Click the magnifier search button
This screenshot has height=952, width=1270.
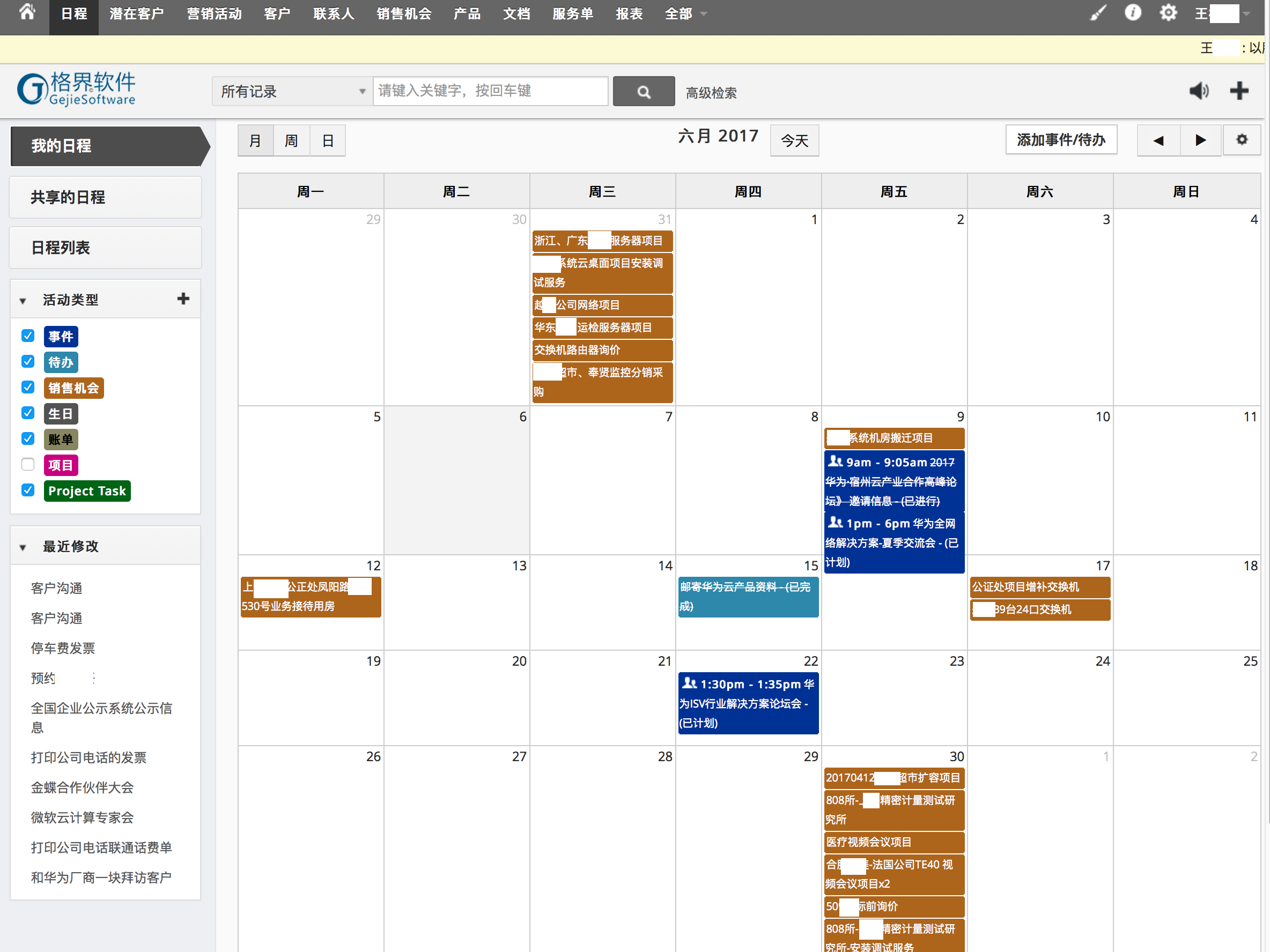[644, 91]
